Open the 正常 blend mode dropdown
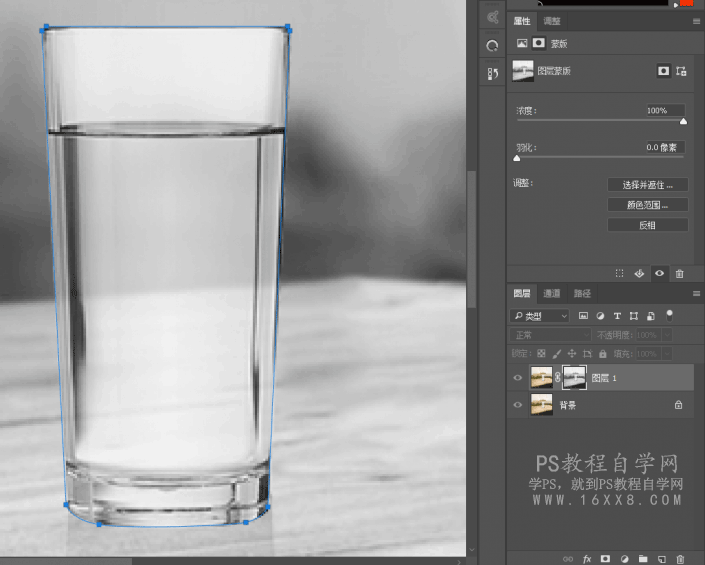 (550, 335)
